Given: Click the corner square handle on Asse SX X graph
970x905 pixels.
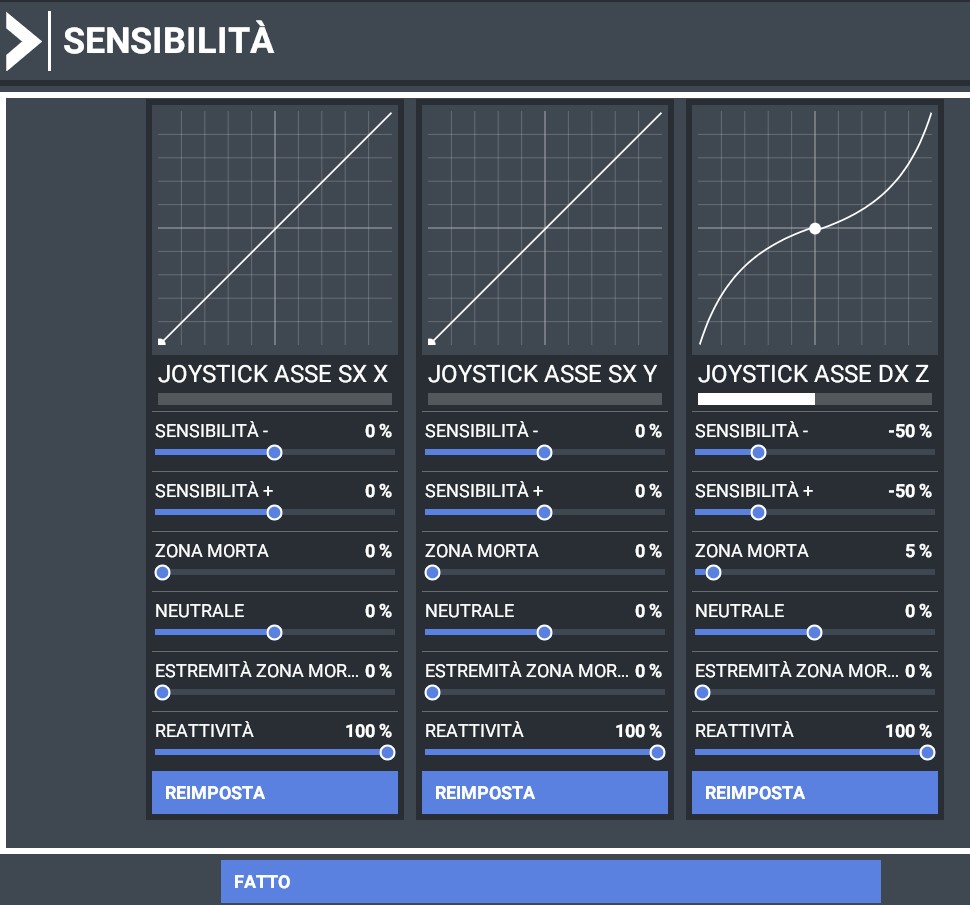Looking at the screenshot, I should point(161,341).
